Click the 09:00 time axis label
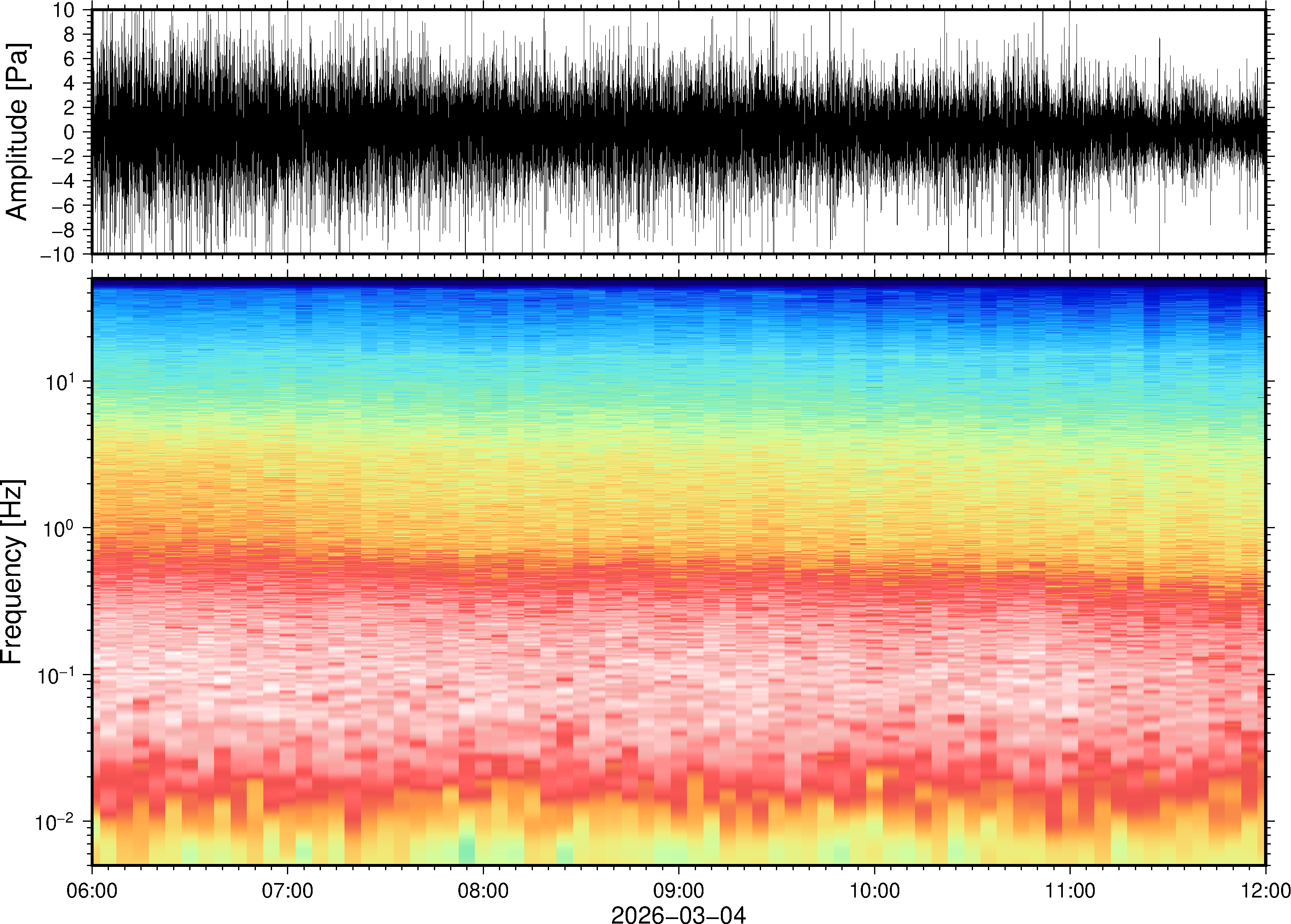 tap(678, 890)
